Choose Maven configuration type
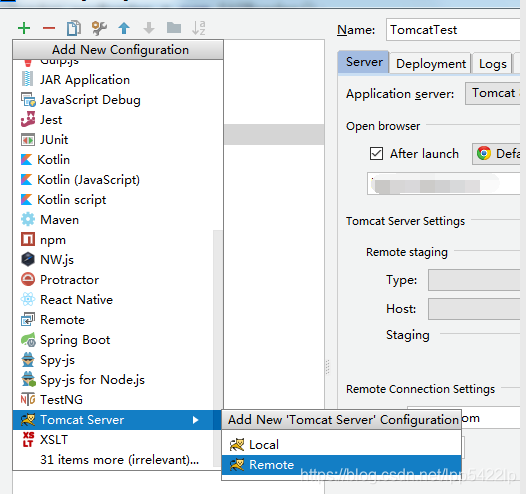Viewport: 526px width, 494px height. coord(118,220)
